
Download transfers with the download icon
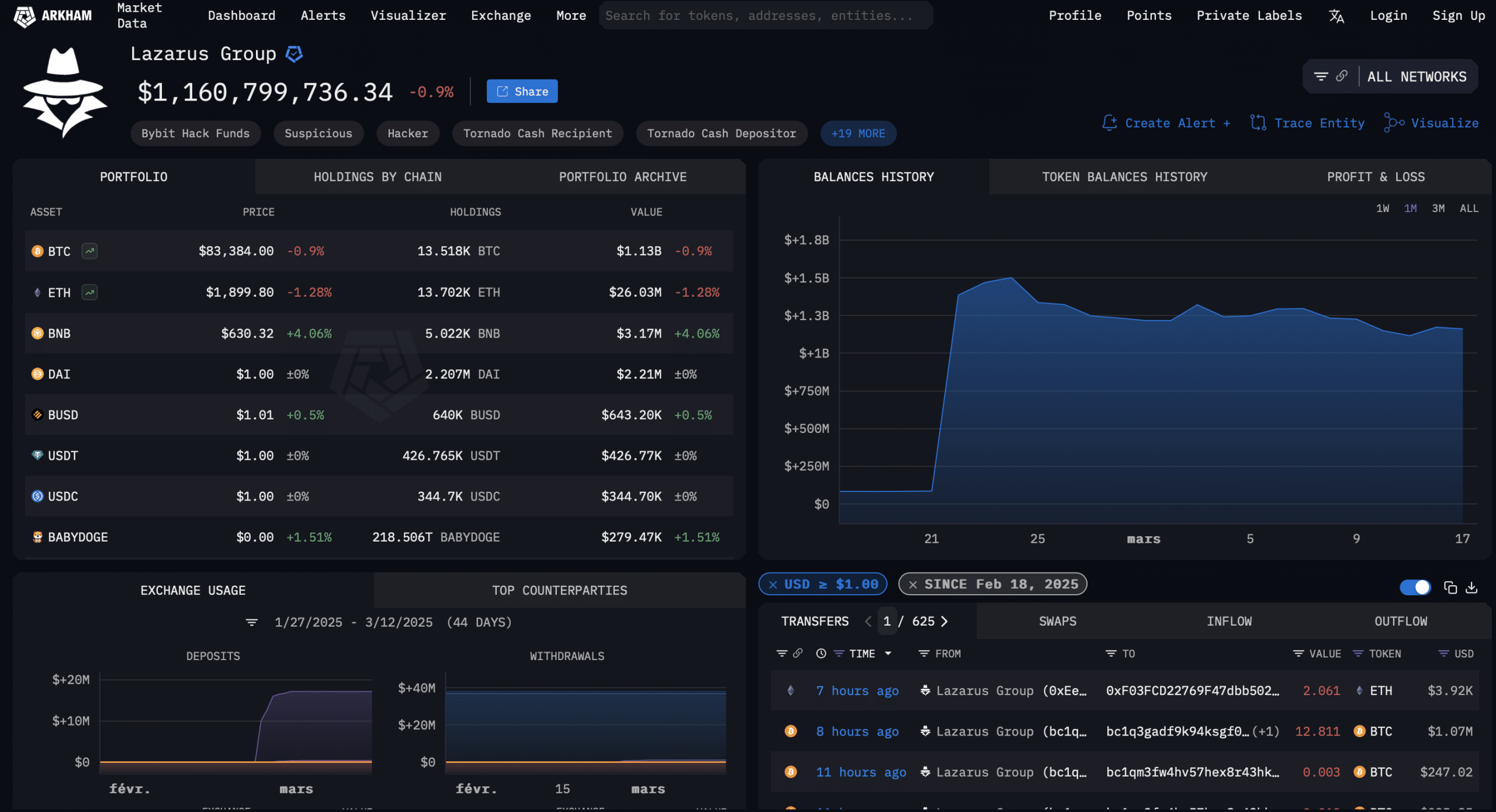1471,588
